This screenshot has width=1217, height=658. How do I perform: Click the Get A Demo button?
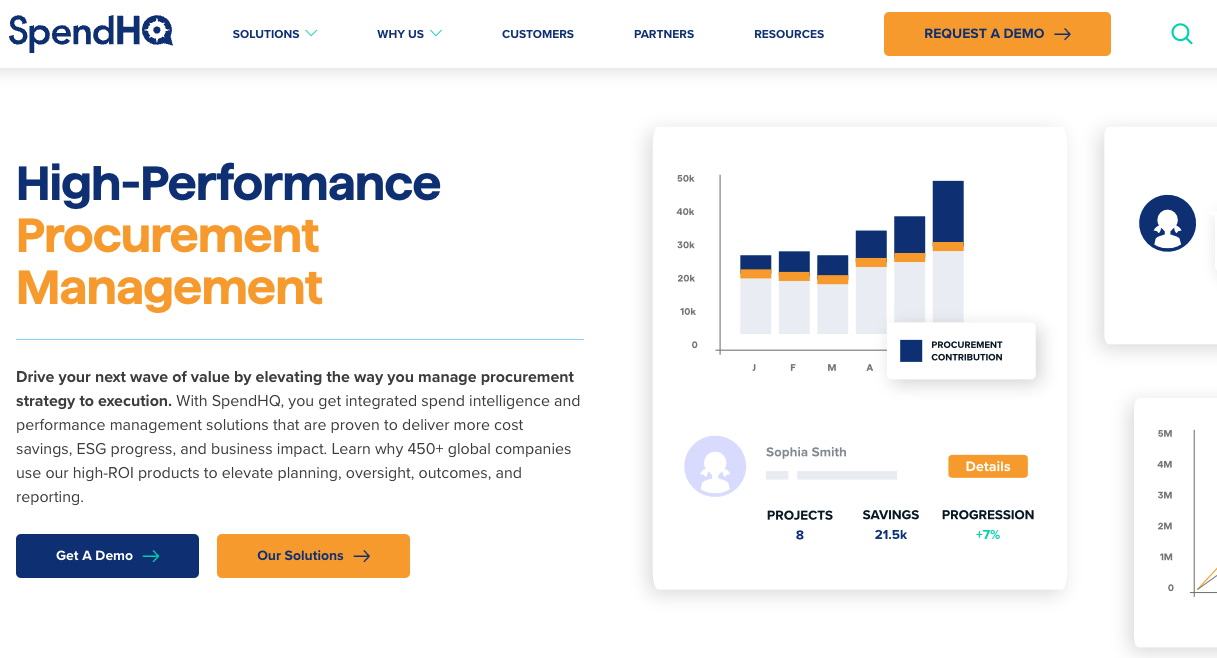[x=107, y=556]
